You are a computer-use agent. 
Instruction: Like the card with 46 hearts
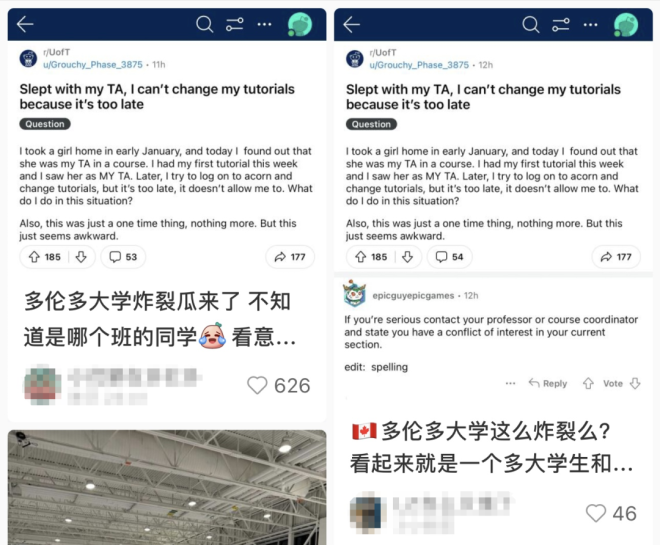tap(596, 513)
